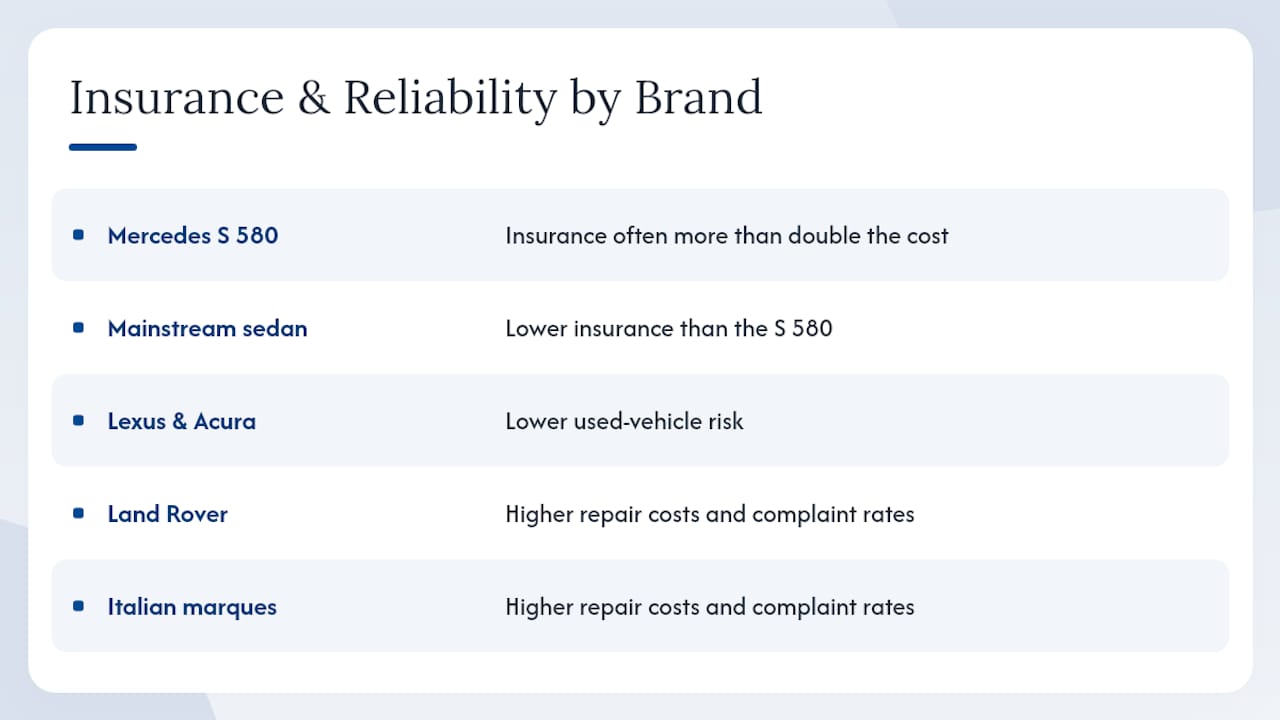Viewport: 1280px width, 720px height.
Task: Click the shaded Lexus & Acura row background
Action: [x=640, y=421]
